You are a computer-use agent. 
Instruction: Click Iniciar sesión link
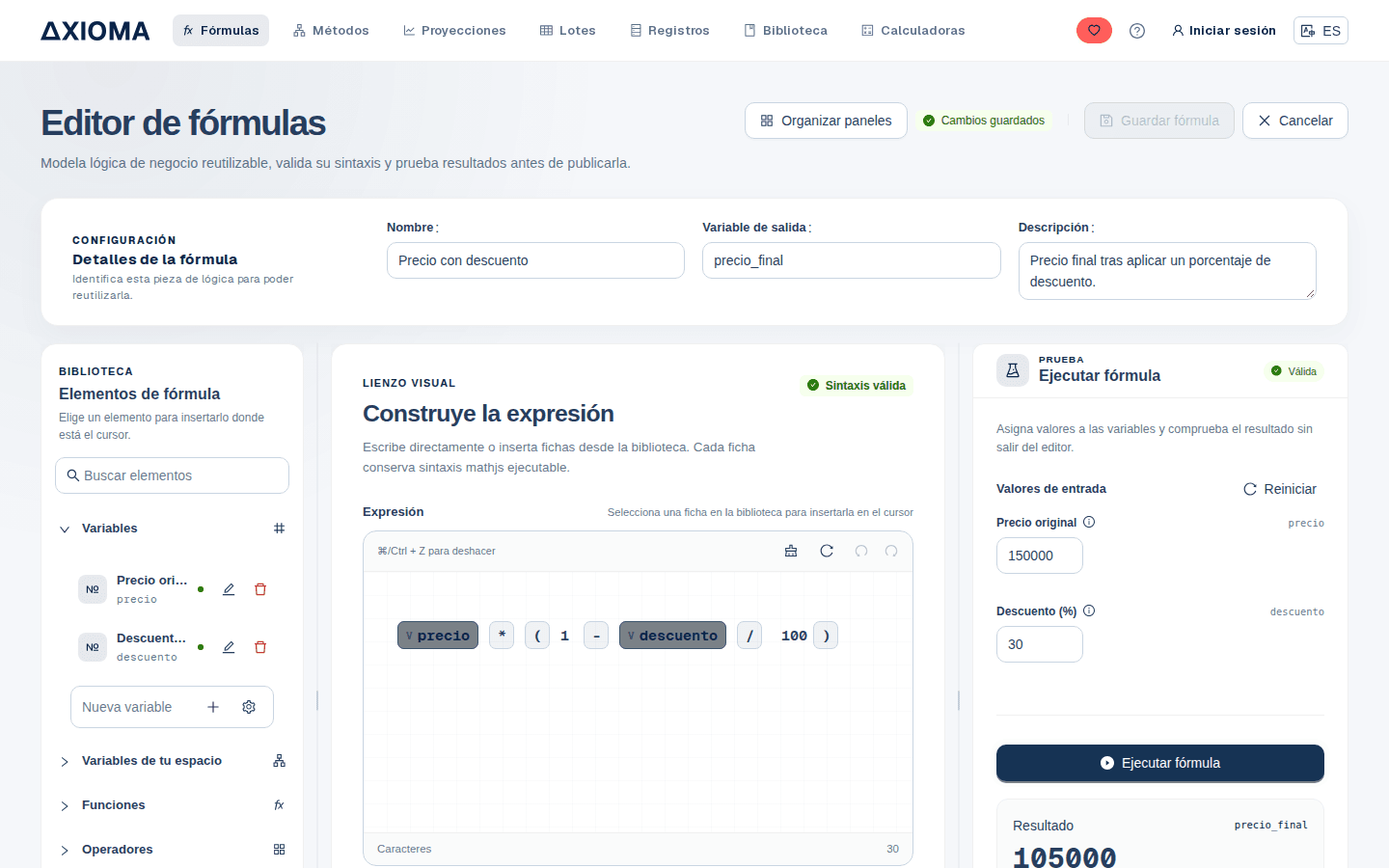tap(1223, 31)
